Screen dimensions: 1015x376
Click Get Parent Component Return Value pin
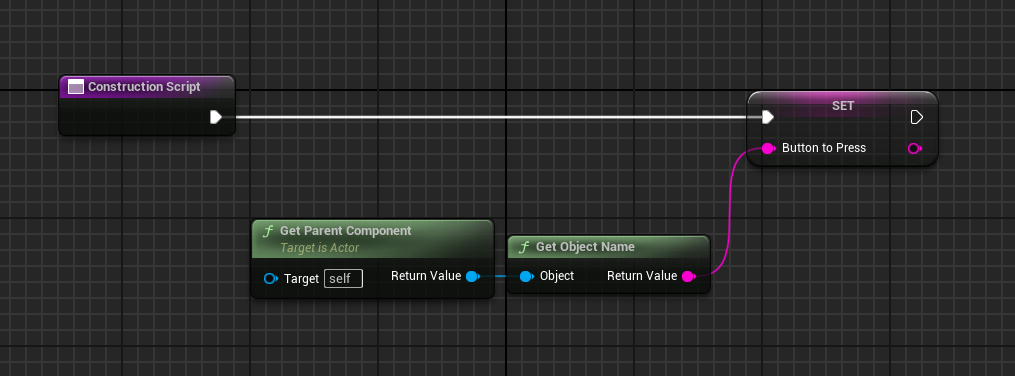(473, 276)
